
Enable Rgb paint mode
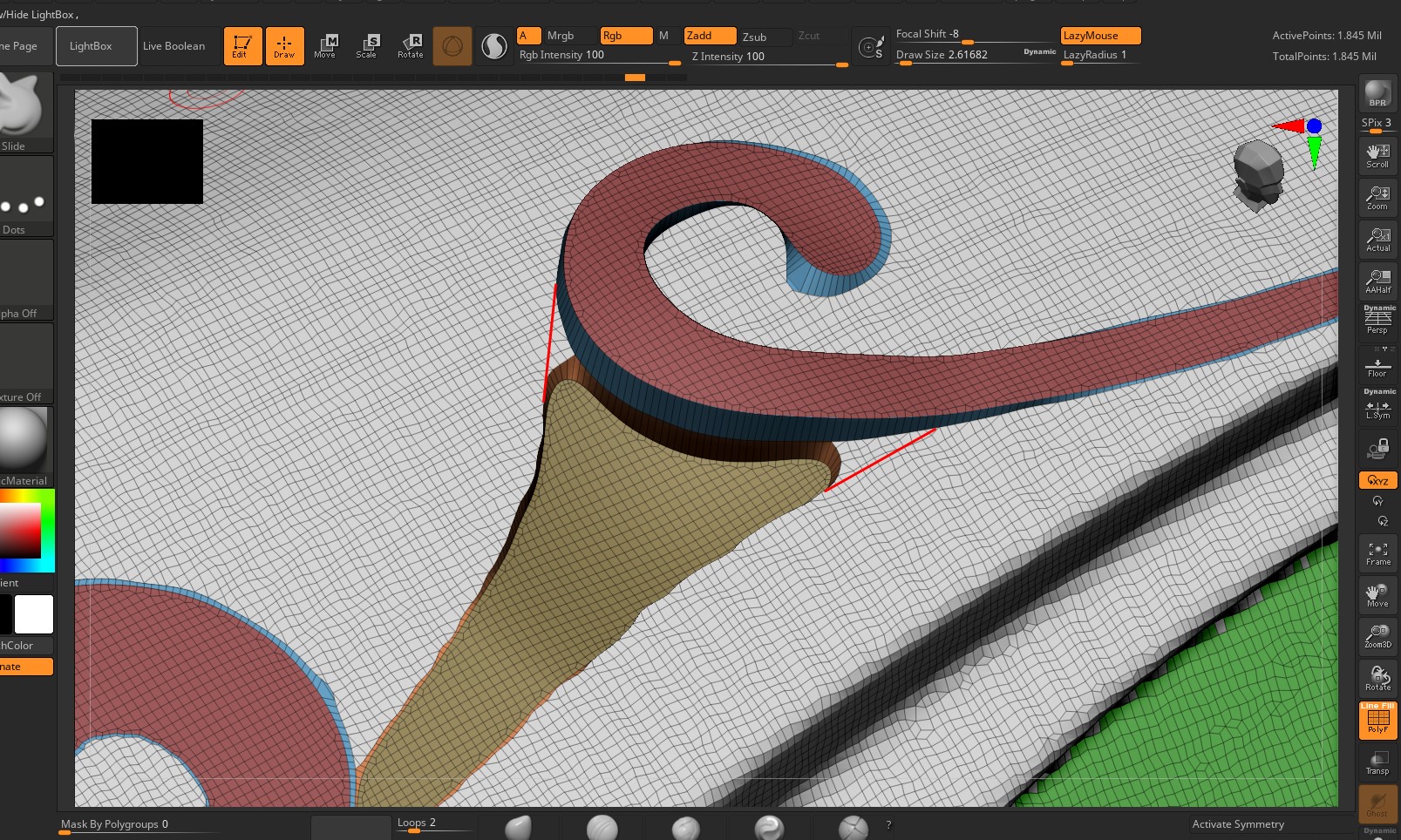[x=624, y=36]
